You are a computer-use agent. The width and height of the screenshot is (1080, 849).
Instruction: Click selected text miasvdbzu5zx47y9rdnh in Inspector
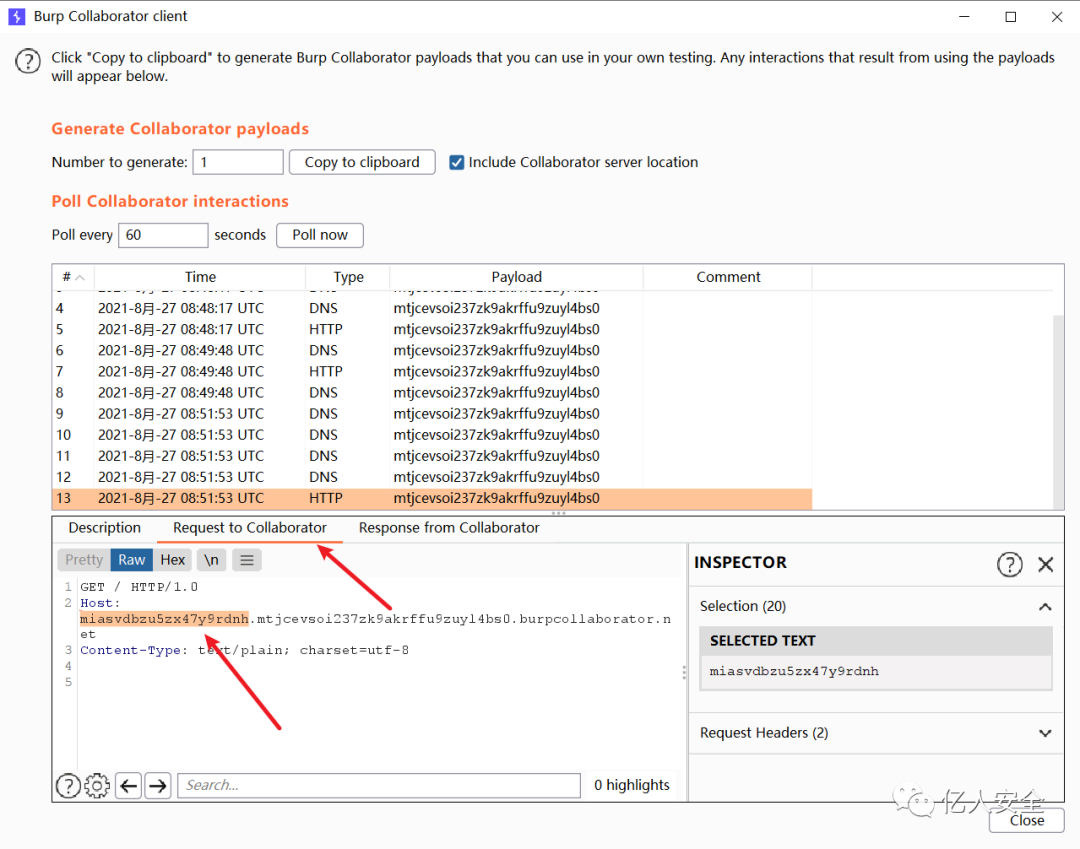(794, 671)
